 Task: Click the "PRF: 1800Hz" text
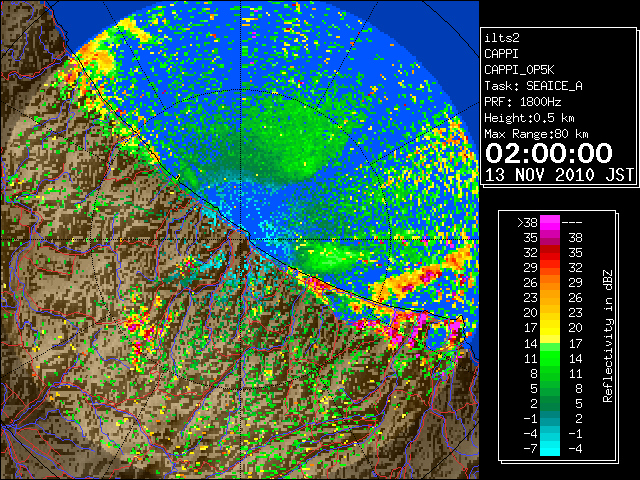point(522,102)
